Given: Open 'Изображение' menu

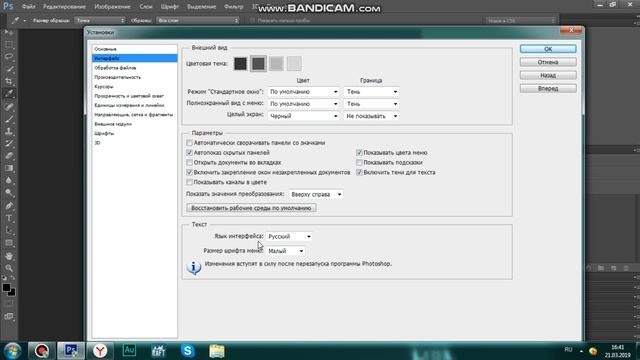Looking at the screenshot, I should pyautogui.click(x=112, y=7).
